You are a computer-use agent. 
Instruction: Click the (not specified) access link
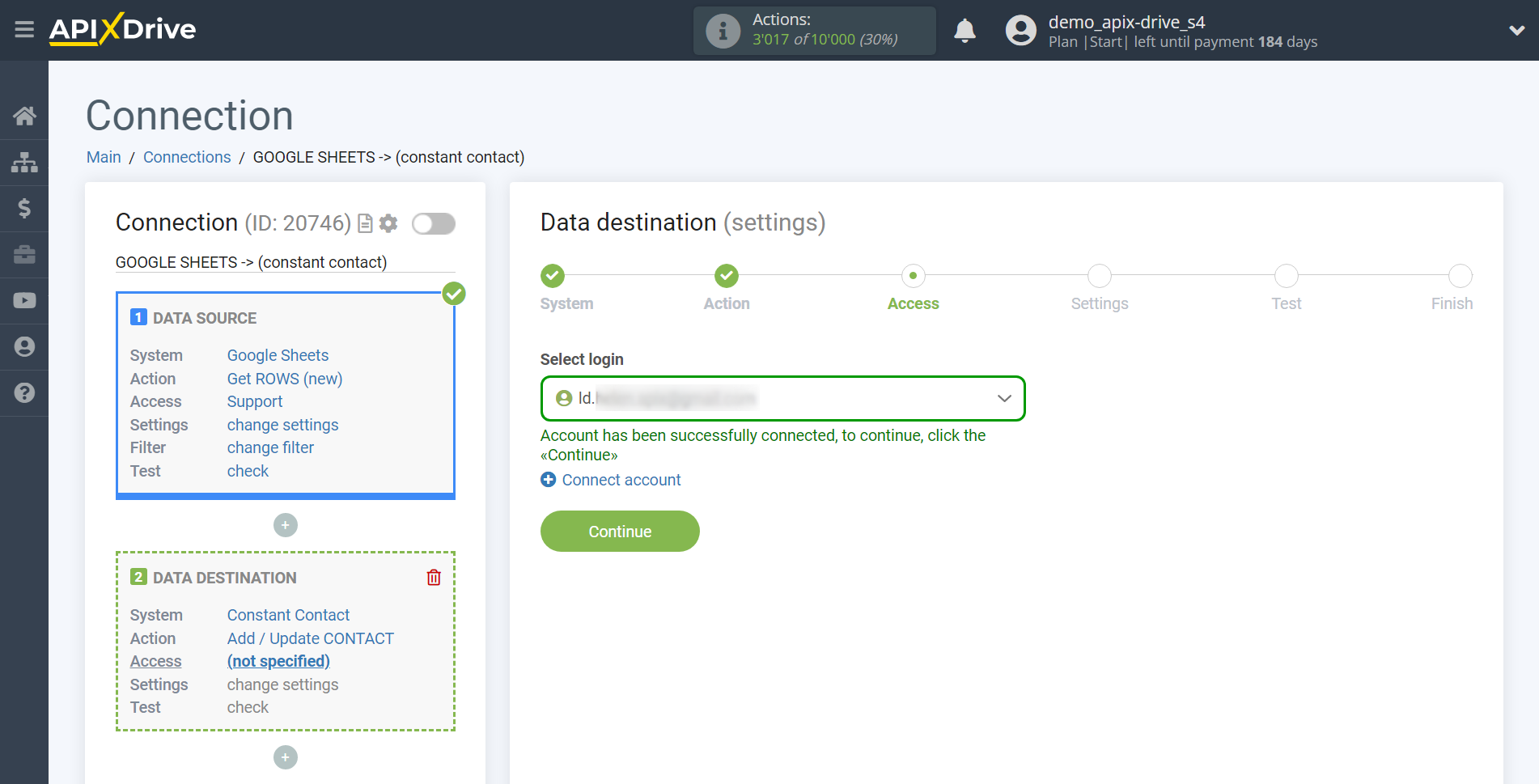point(278,661)
